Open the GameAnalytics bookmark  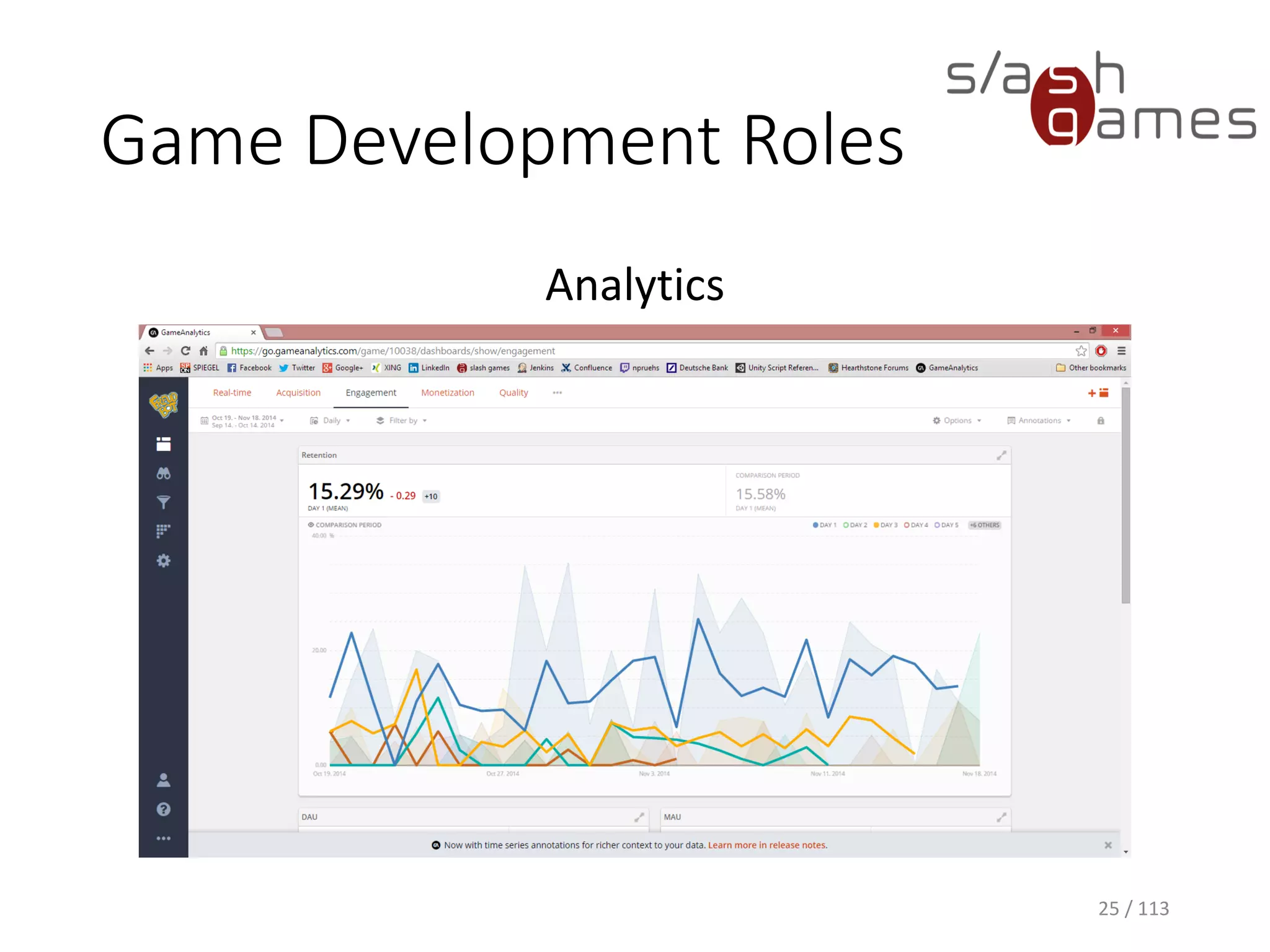[947, 368]
